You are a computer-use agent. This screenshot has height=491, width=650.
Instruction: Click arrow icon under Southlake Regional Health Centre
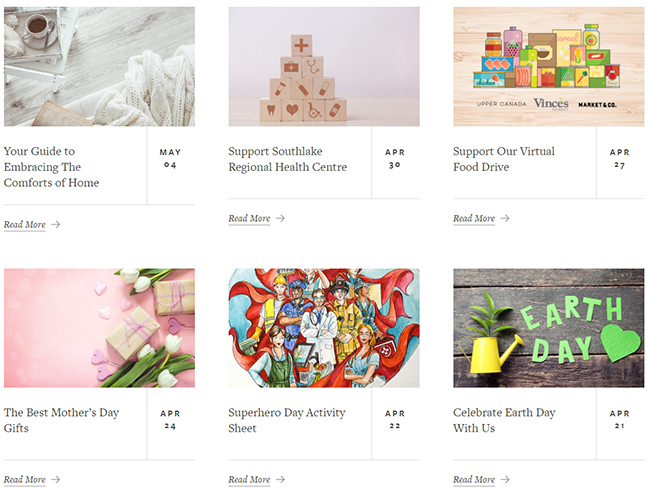[x=280, y=218]
